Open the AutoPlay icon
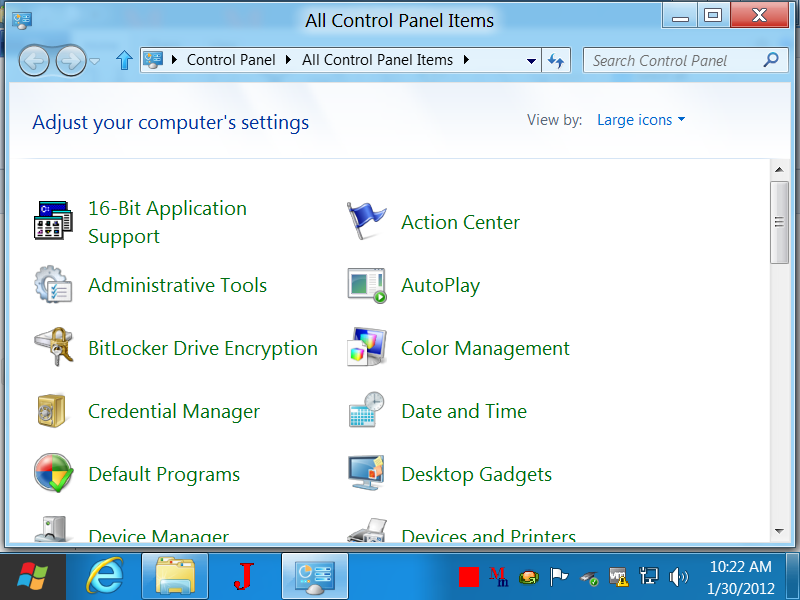The width and height of the screenshot is (800, 600). click(x=366, y=285)
